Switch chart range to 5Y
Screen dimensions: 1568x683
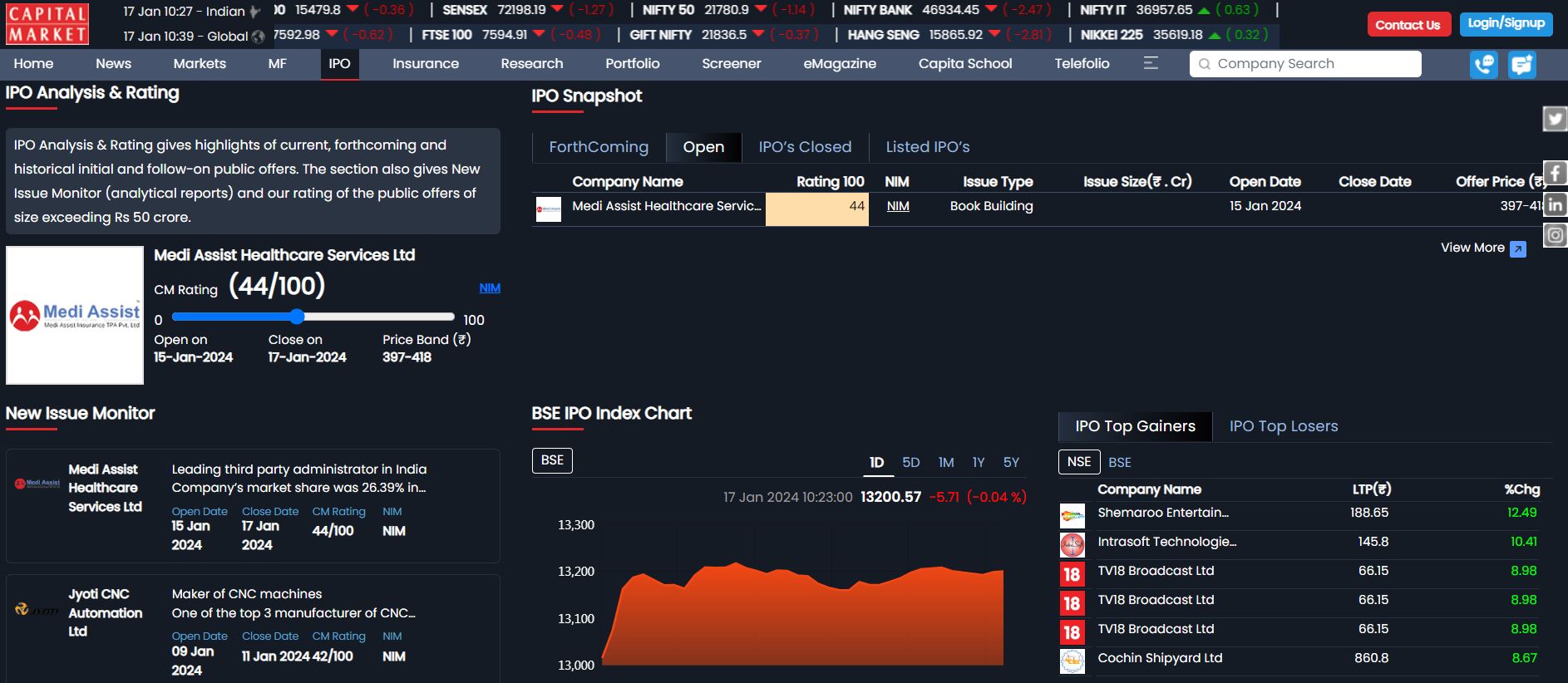(1011, 462)
